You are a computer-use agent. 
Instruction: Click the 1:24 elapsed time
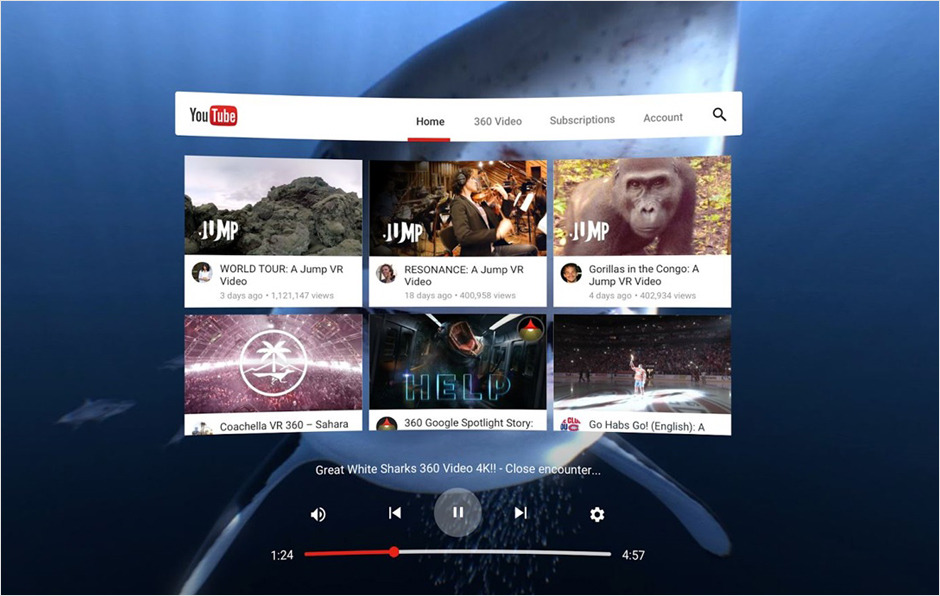pos(282,555)
